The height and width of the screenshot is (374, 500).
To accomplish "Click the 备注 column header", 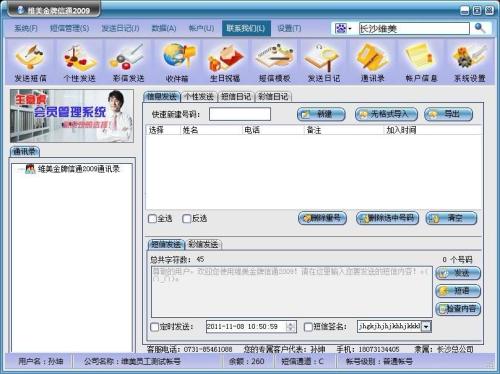I will pos(343,130).
